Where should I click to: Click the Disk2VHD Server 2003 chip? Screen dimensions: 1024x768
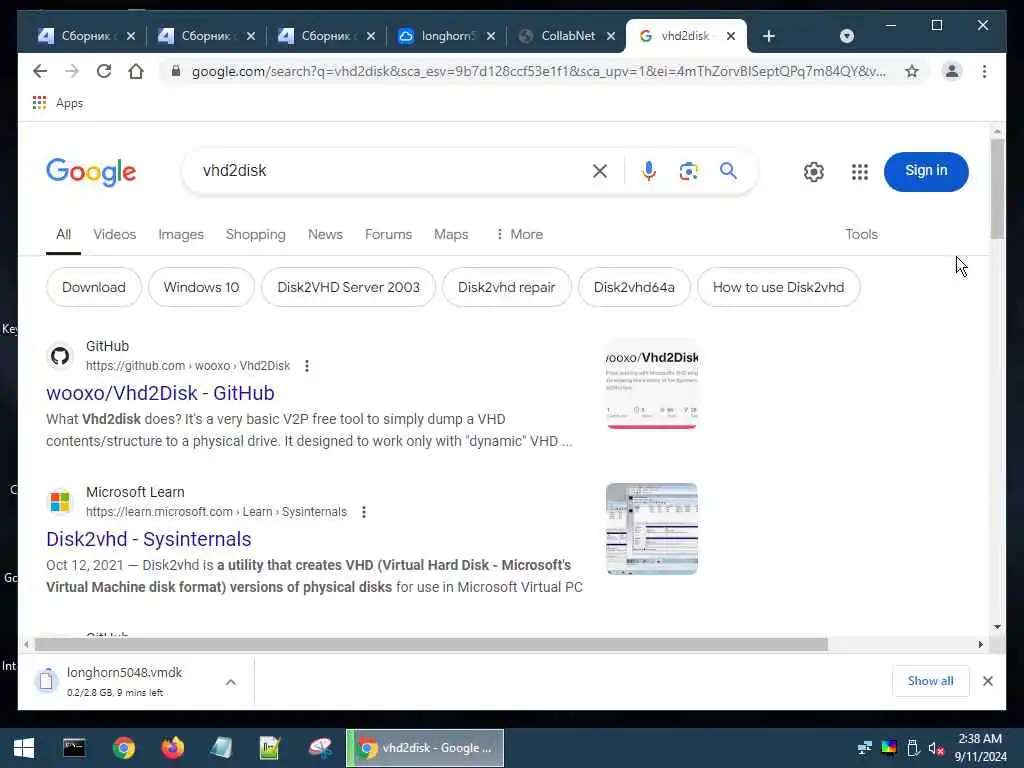[x=348, y=287]
